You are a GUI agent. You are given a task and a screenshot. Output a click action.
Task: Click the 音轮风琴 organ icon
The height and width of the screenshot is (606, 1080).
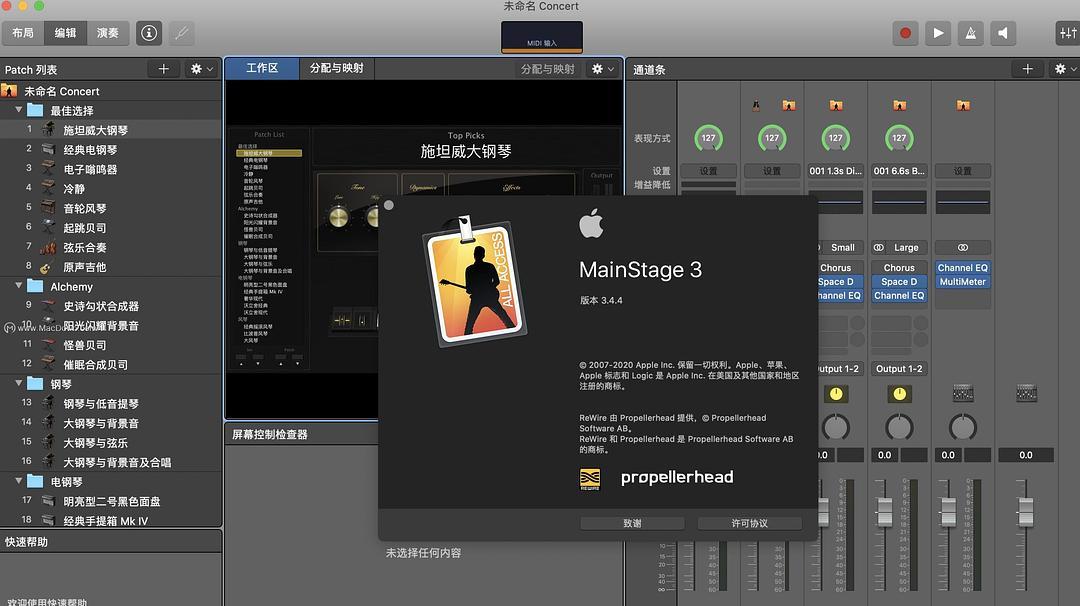pyautogui.click(x=48, y=207)
